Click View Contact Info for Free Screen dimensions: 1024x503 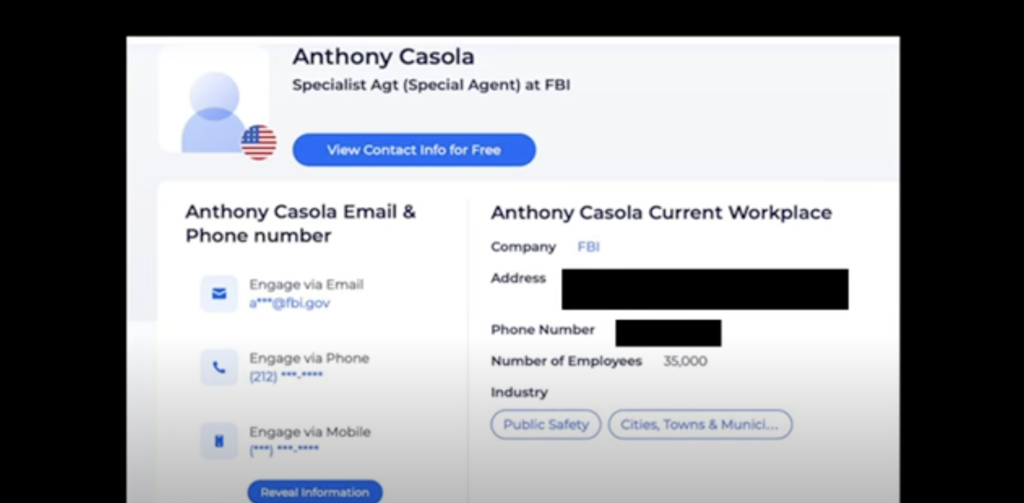(x=414, y=150)
